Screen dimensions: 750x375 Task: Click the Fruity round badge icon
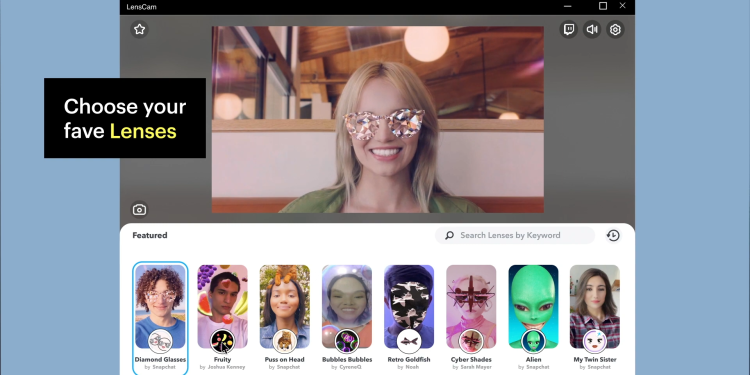coord(222,342)
